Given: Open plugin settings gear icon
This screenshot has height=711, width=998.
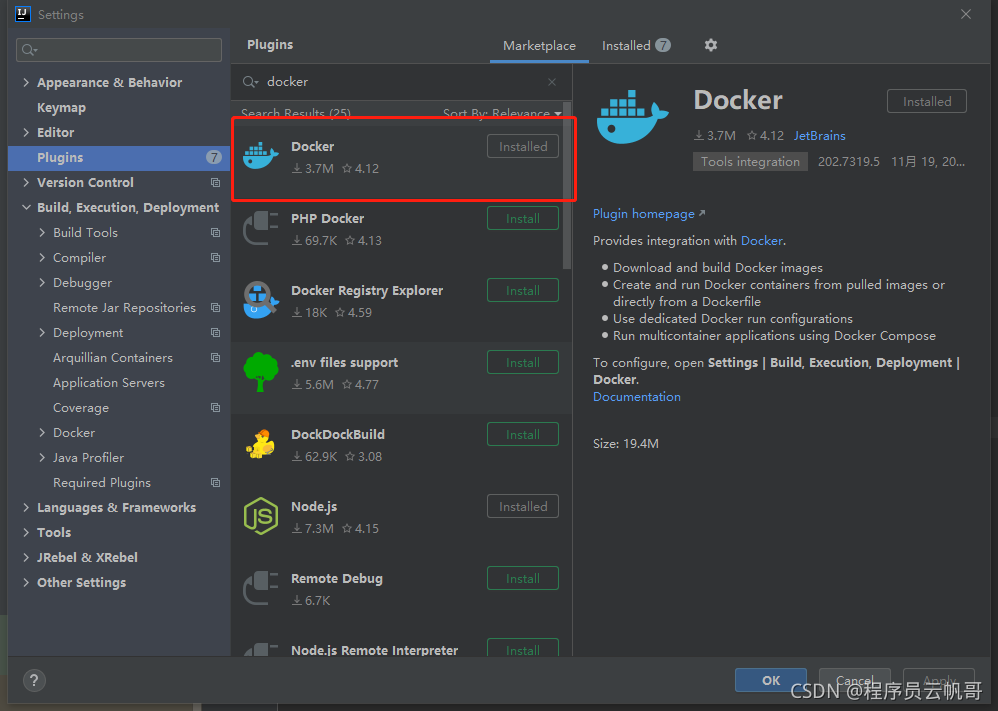Looking at the screenshot, I should tap(710, 45).
